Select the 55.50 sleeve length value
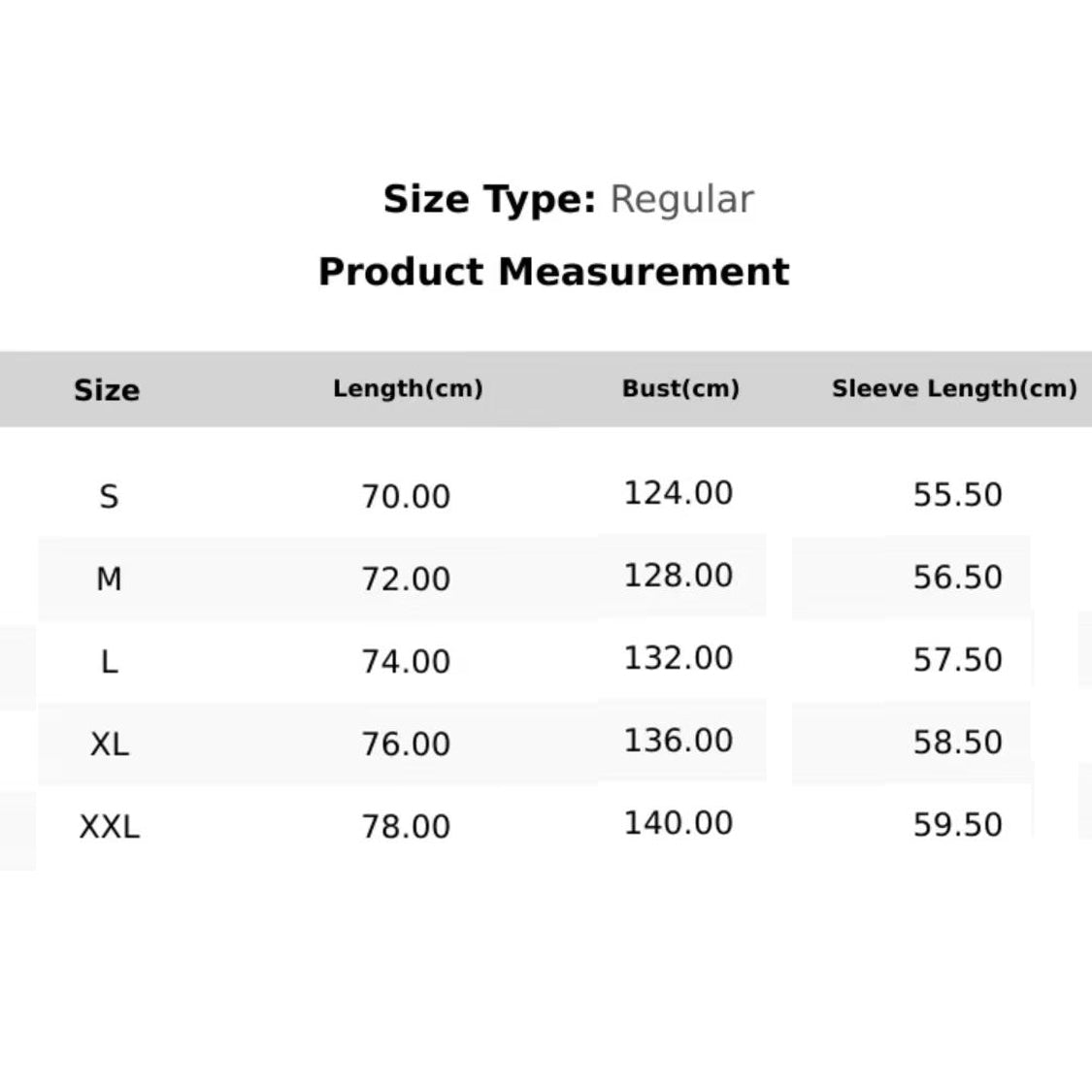The image size is (1092, 1092). [957, 495]
